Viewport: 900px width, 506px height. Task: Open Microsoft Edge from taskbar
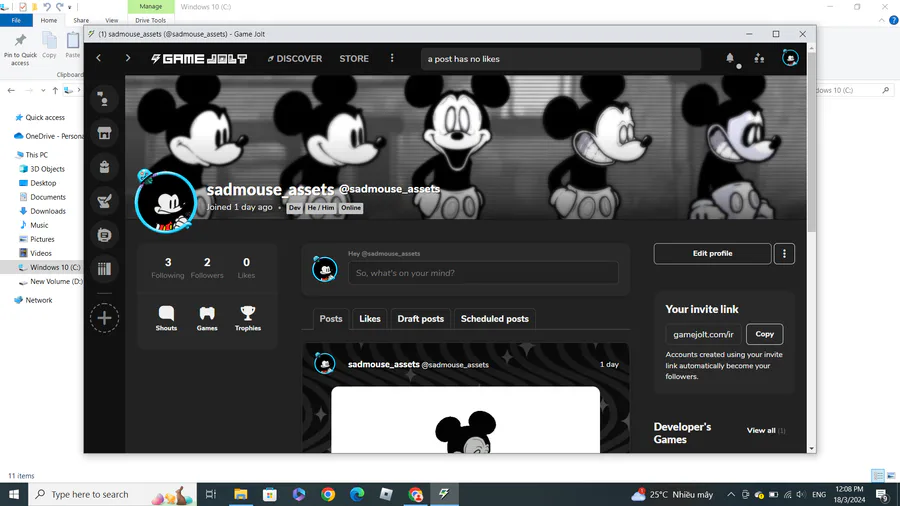pyautogui.click(x=357, y=494)
